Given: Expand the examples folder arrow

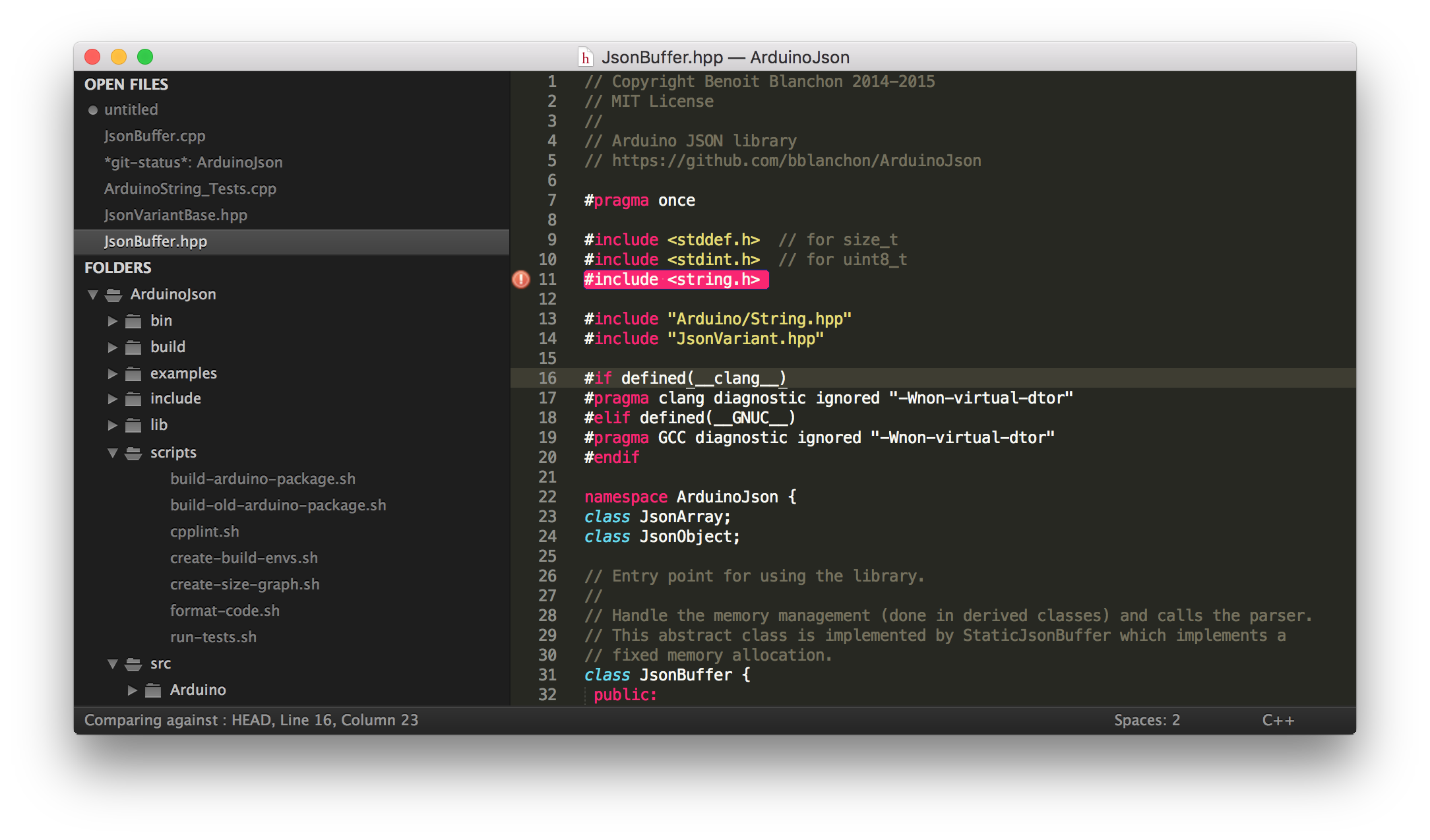Looking at the screenshot, I should point(113,374).
